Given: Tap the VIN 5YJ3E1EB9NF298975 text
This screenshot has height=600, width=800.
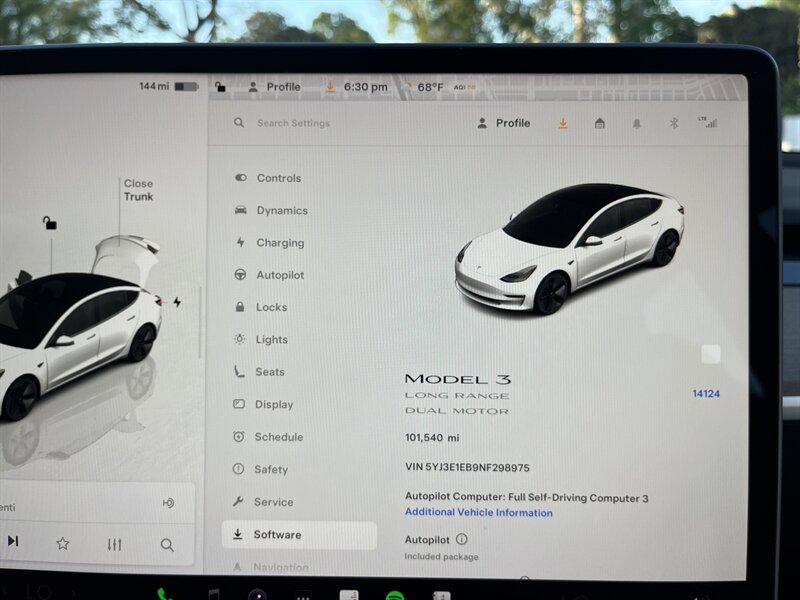Looking at the screenshot, I should [467, 468].
